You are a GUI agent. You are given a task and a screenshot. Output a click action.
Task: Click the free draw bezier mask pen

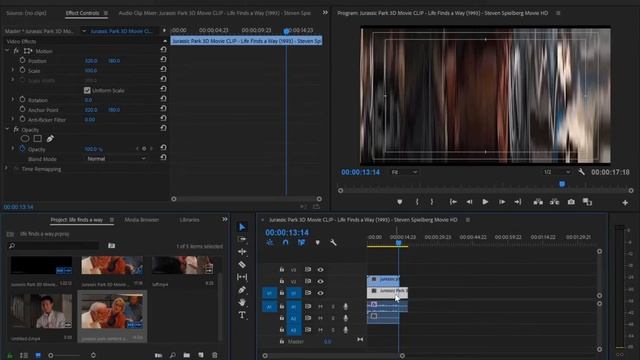point(50,139)
